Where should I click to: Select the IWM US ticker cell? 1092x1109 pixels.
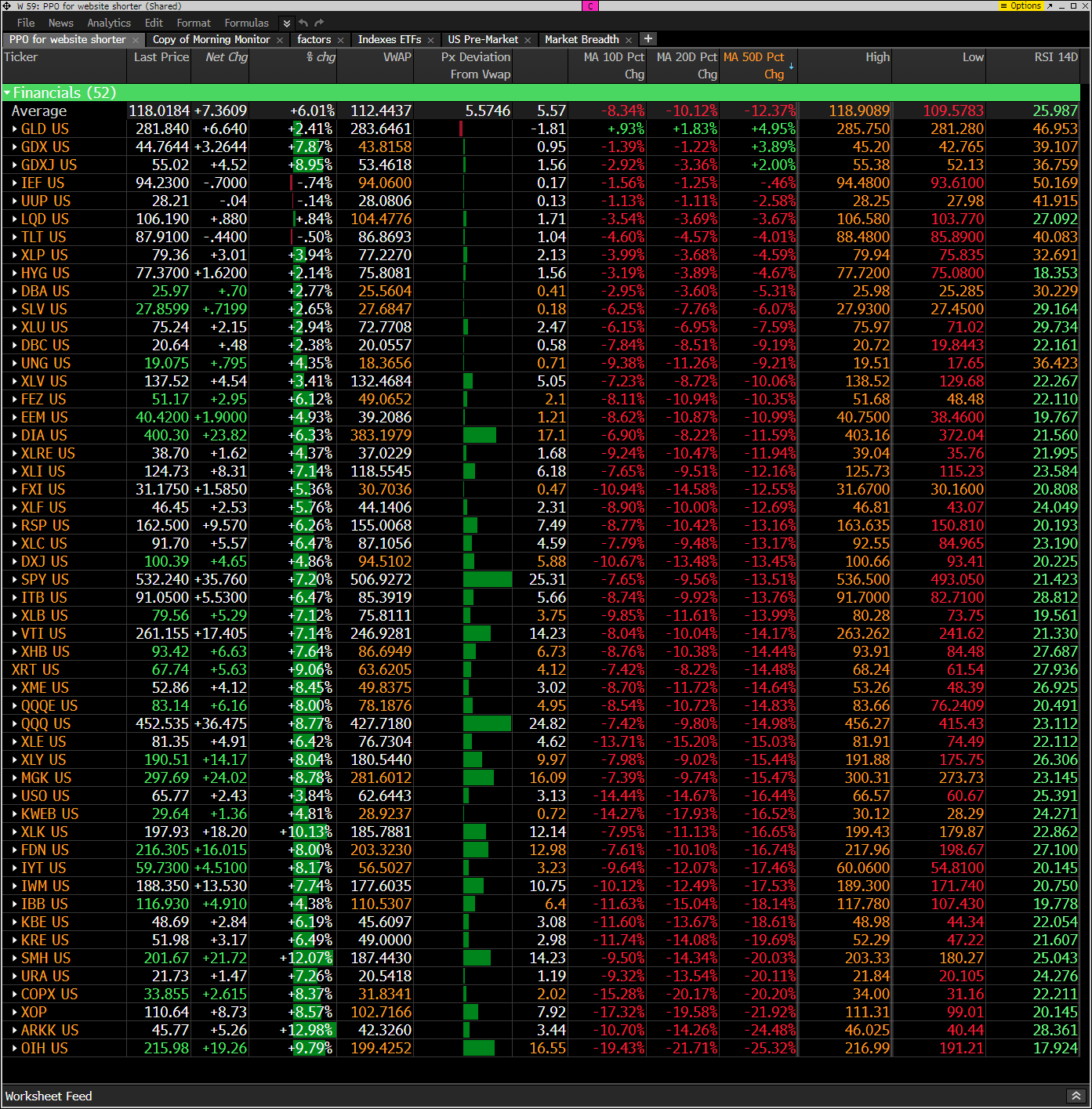[45, 886]
